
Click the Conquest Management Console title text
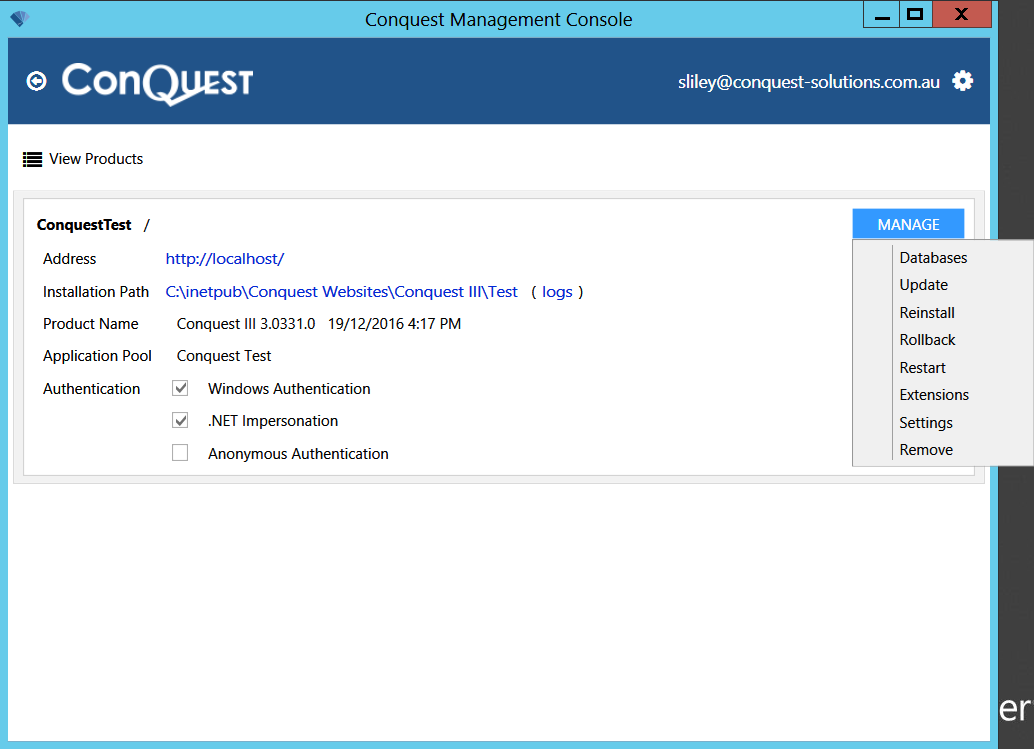click(499, 20)
